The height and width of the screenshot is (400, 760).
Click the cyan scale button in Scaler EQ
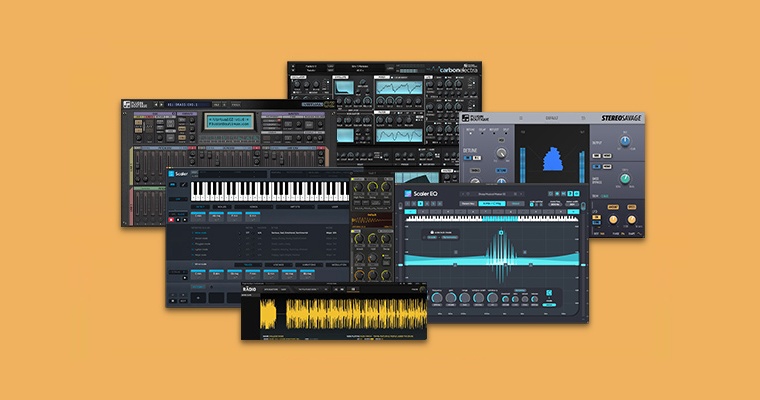[x=491, y=204]
